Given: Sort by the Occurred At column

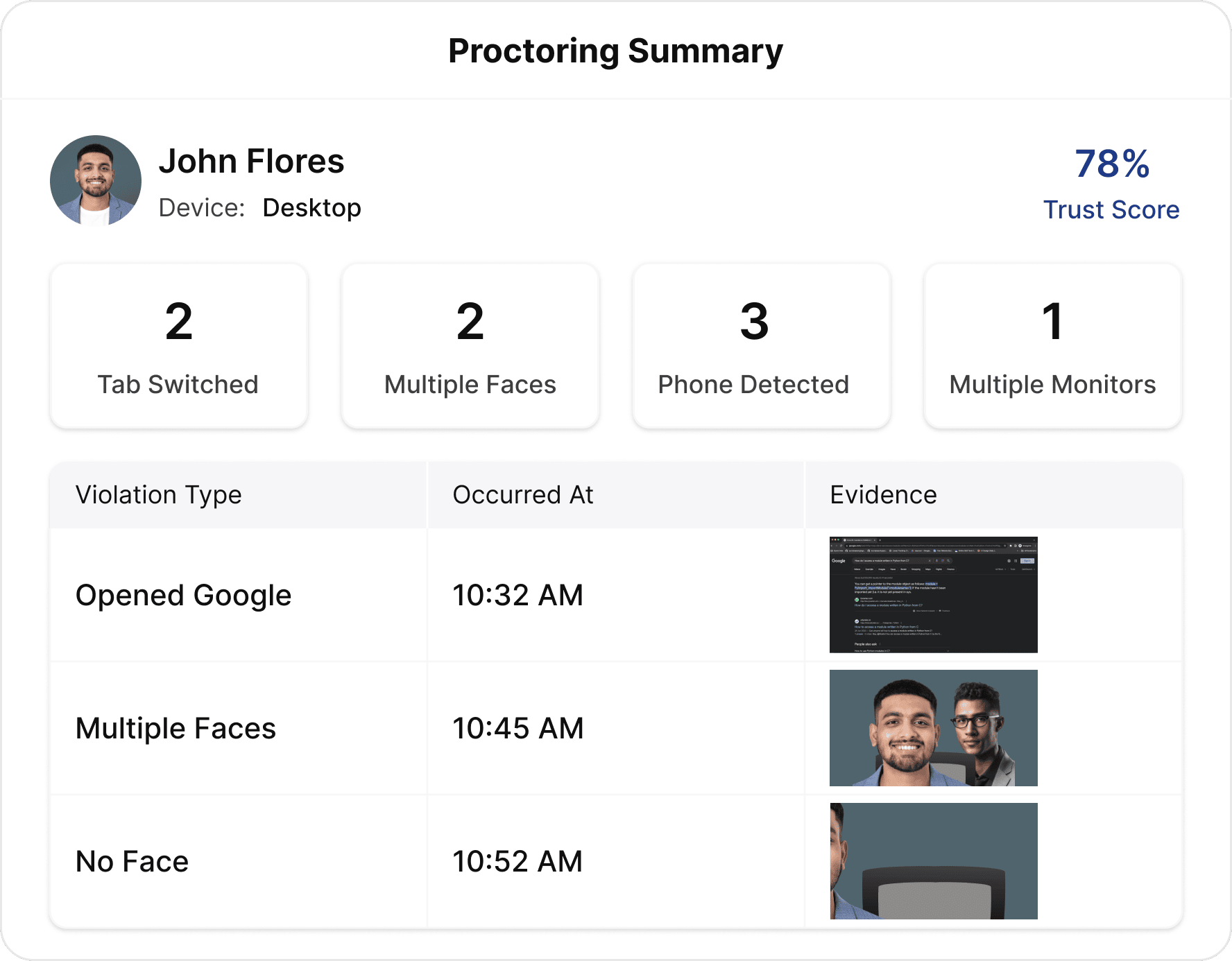Looking at the screenshot, I should 522,494.
